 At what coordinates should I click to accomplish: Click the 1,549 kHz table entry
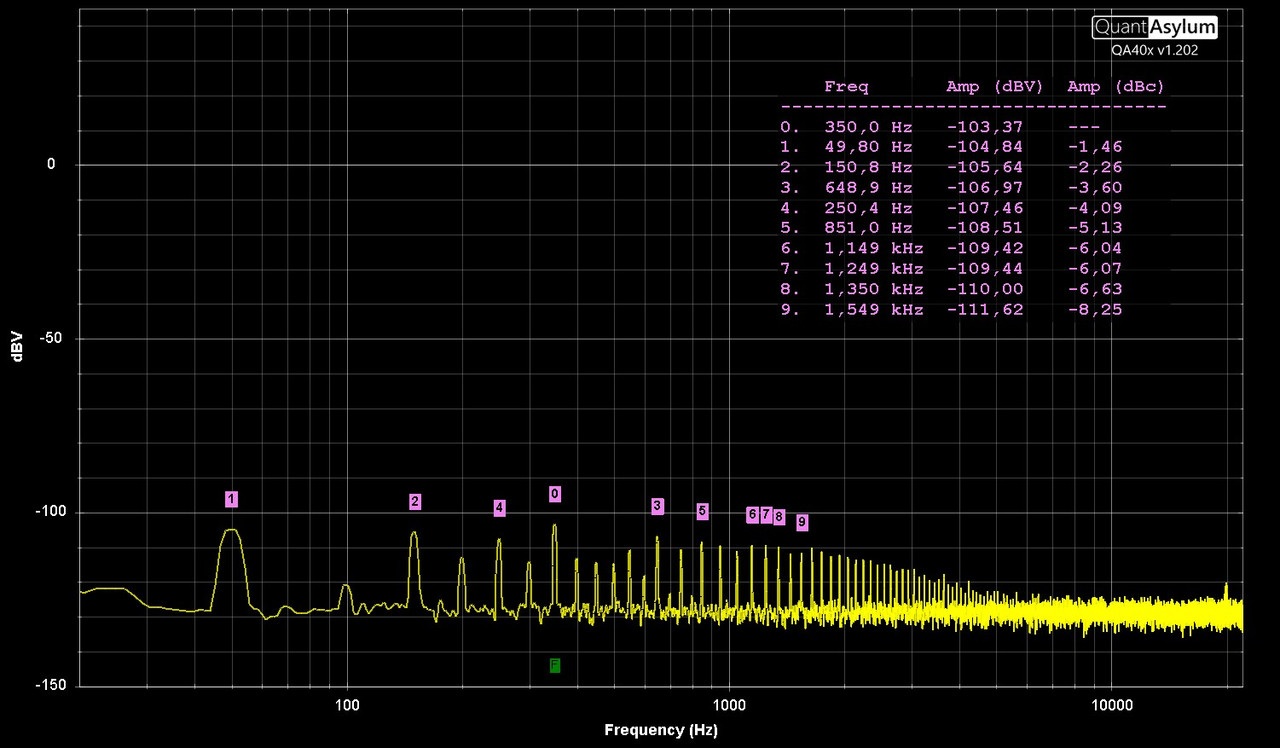point(874,310)
